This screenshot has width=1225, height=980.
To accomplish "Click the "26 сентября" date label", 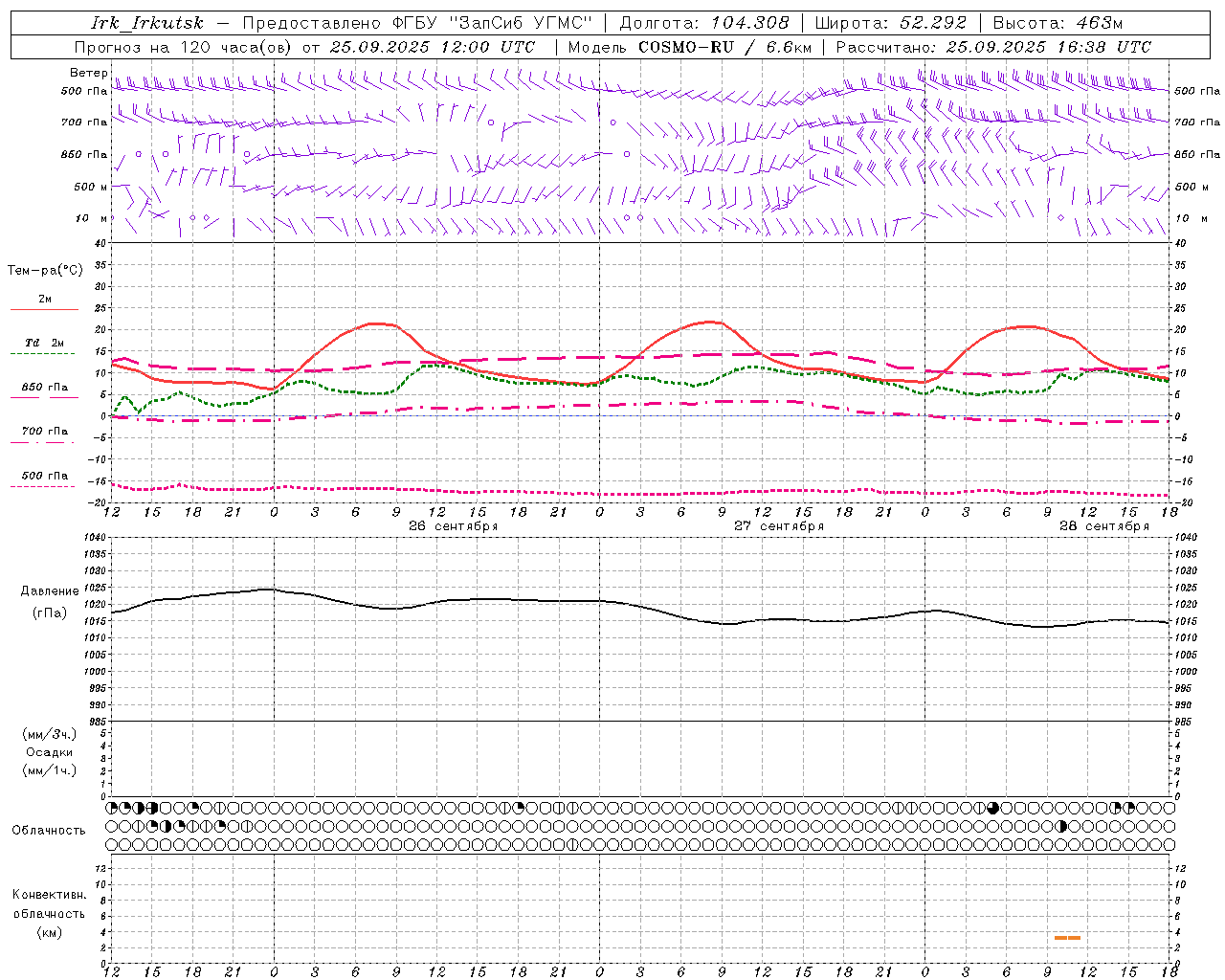I will [x=454, y=526].
